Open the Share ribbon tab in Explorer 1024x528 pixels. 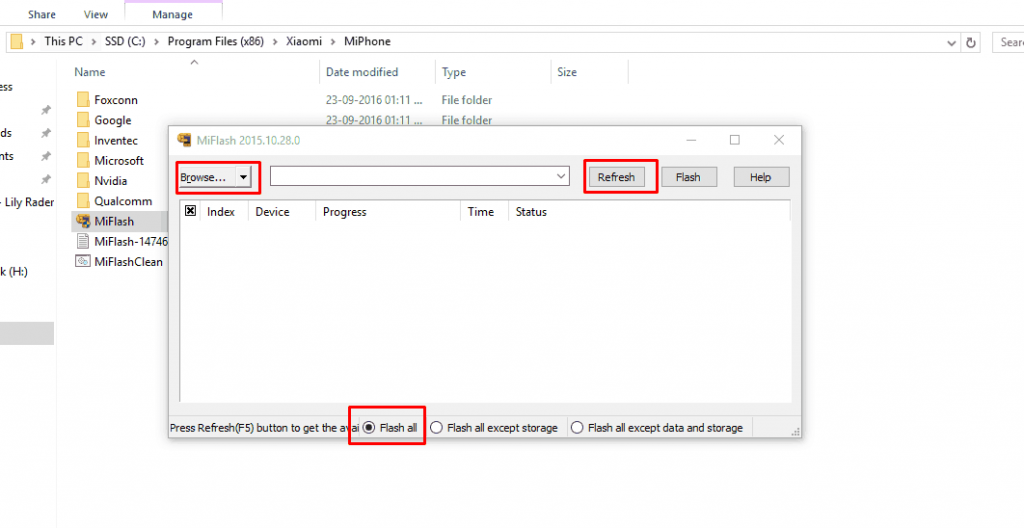click(x=42, y=14)
